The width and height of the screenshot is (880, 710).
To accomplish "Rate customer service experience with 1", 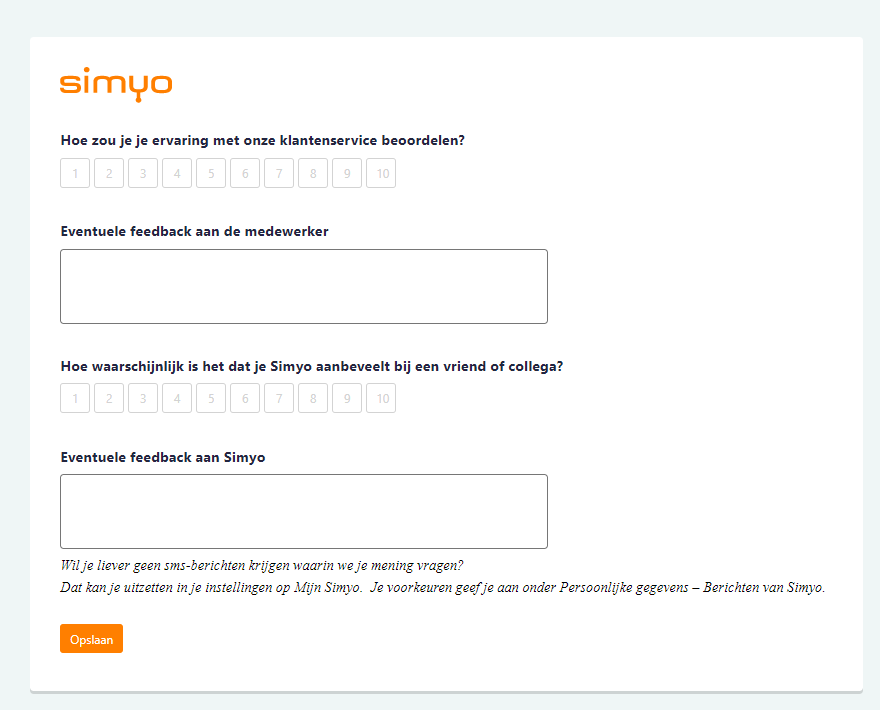I will click(x=75, y=173).
